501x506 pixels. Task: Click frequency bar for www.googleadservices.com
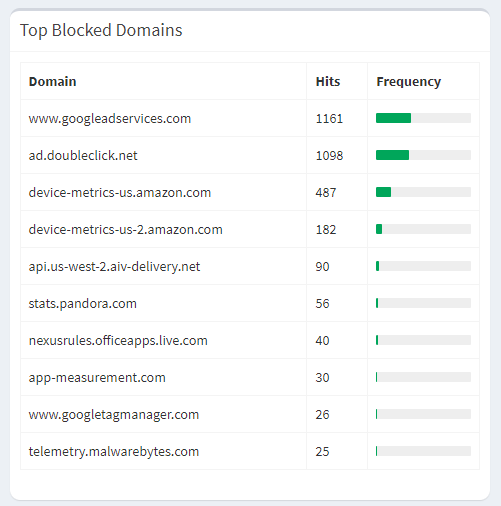(423, 118)
